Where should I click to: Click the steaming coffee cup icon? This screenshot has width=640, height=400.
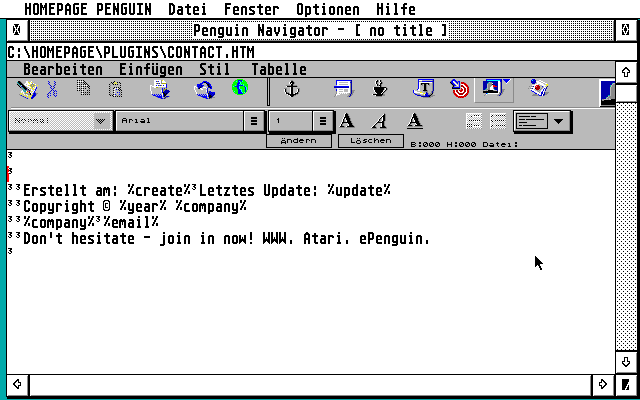pyautogui.click(x=380, y=89)
